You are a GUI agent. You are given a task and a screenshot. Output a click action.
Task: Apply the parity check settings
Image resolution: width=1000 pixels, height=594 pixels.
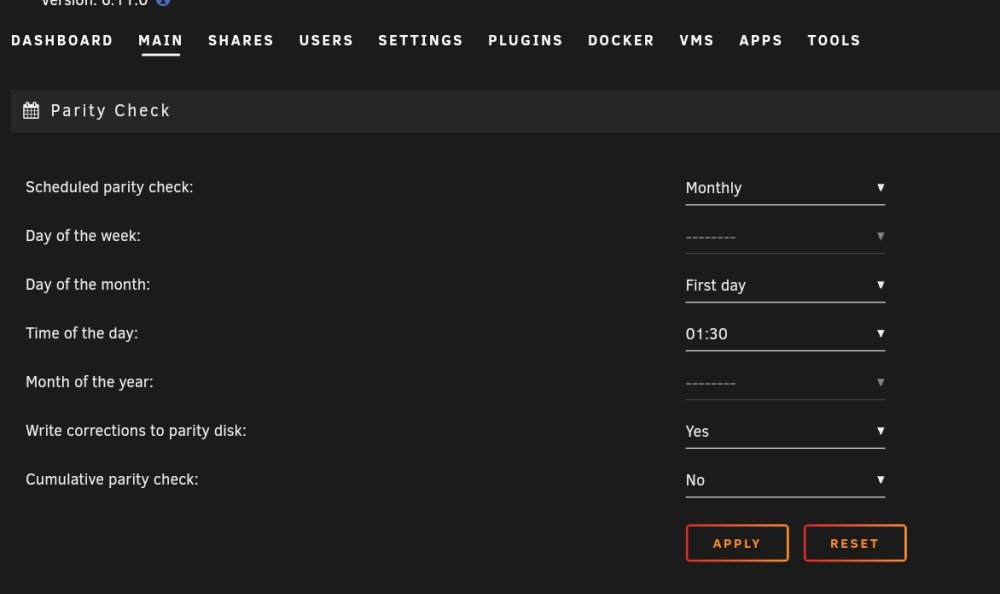pyautogui.click(x=737, y=543)
